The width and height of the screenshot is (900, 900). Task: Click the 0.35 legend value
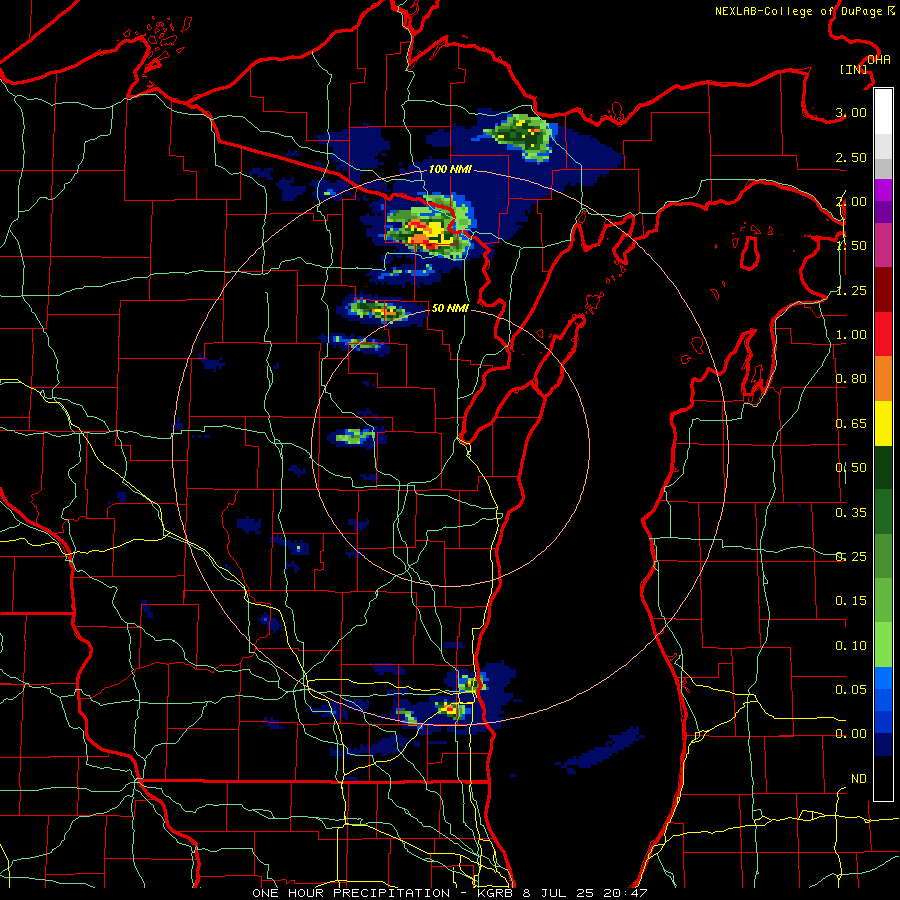tap(851, 513)
